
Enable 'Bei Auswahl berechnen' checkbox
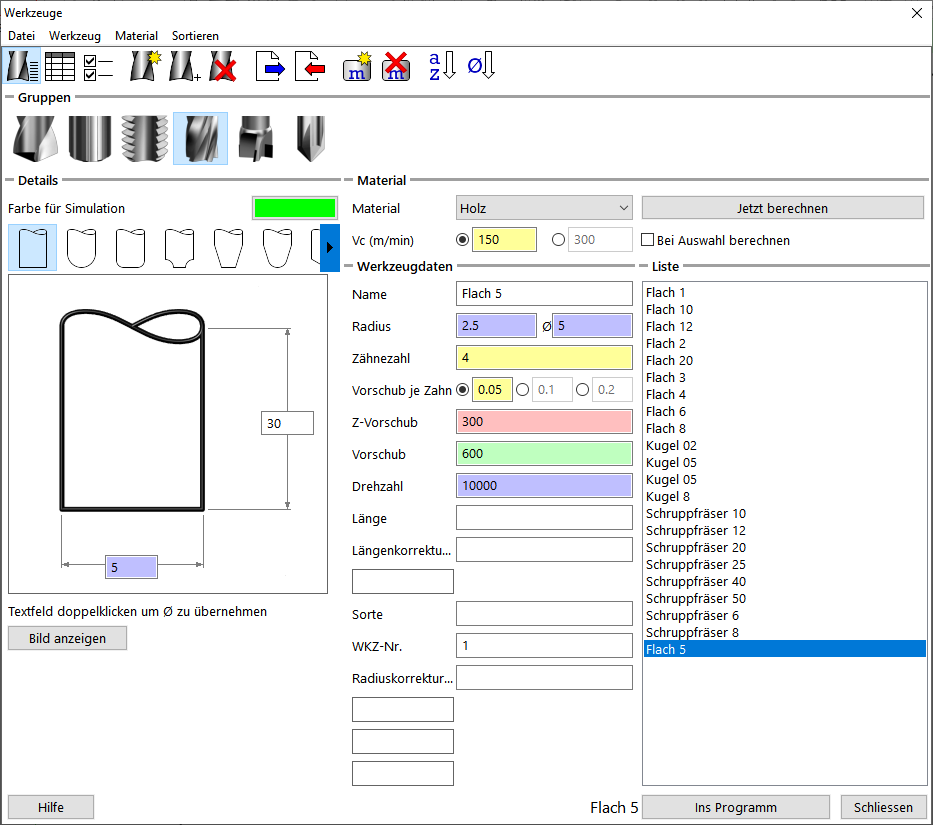point(648,240)
